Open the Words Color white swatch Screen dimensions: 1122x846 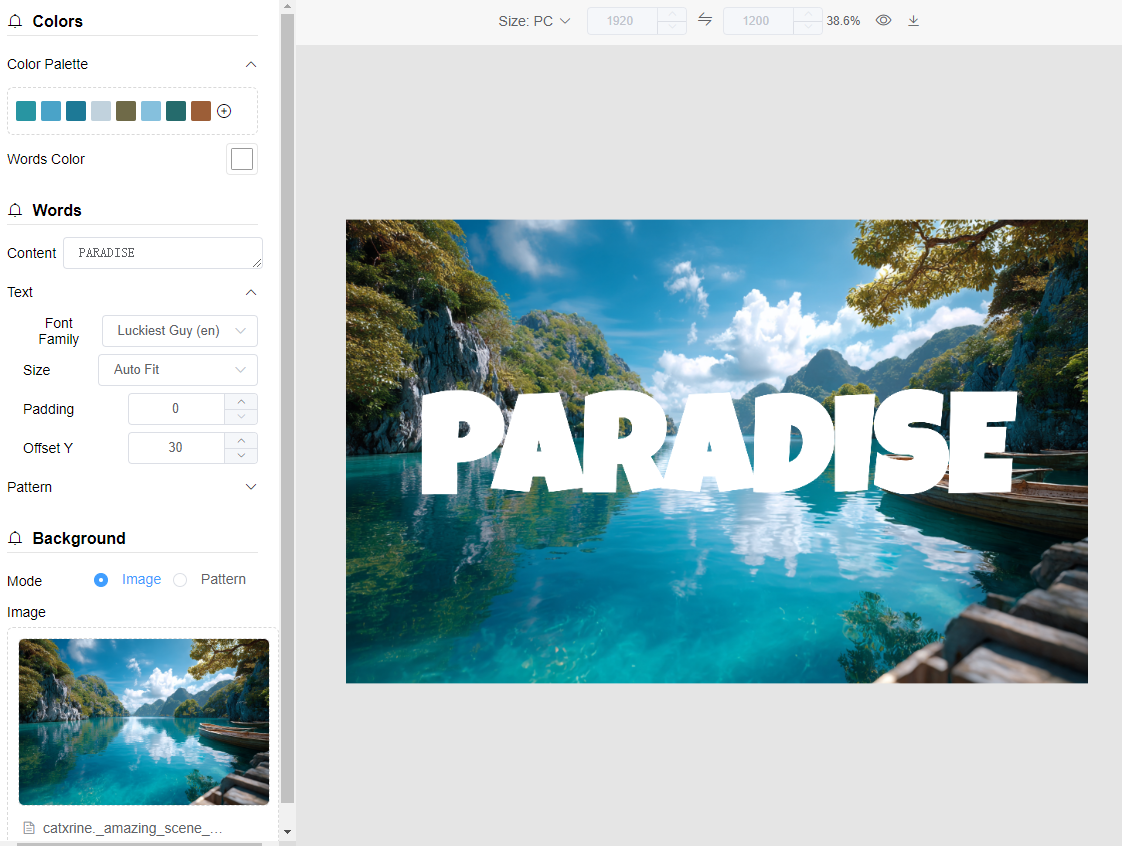tap(242, 159)
